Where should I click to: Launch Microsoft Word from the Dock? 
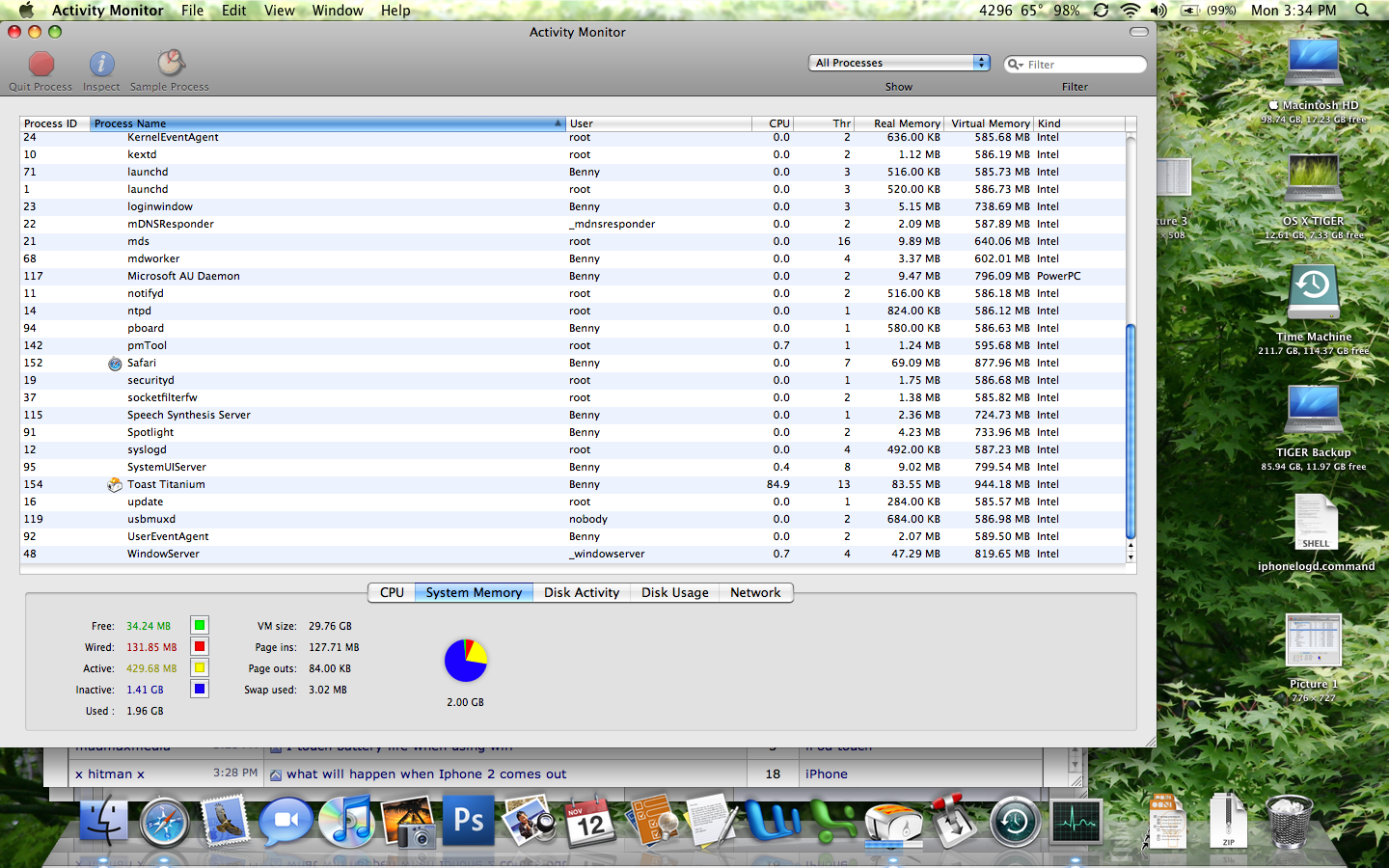[x=773, y=822]
